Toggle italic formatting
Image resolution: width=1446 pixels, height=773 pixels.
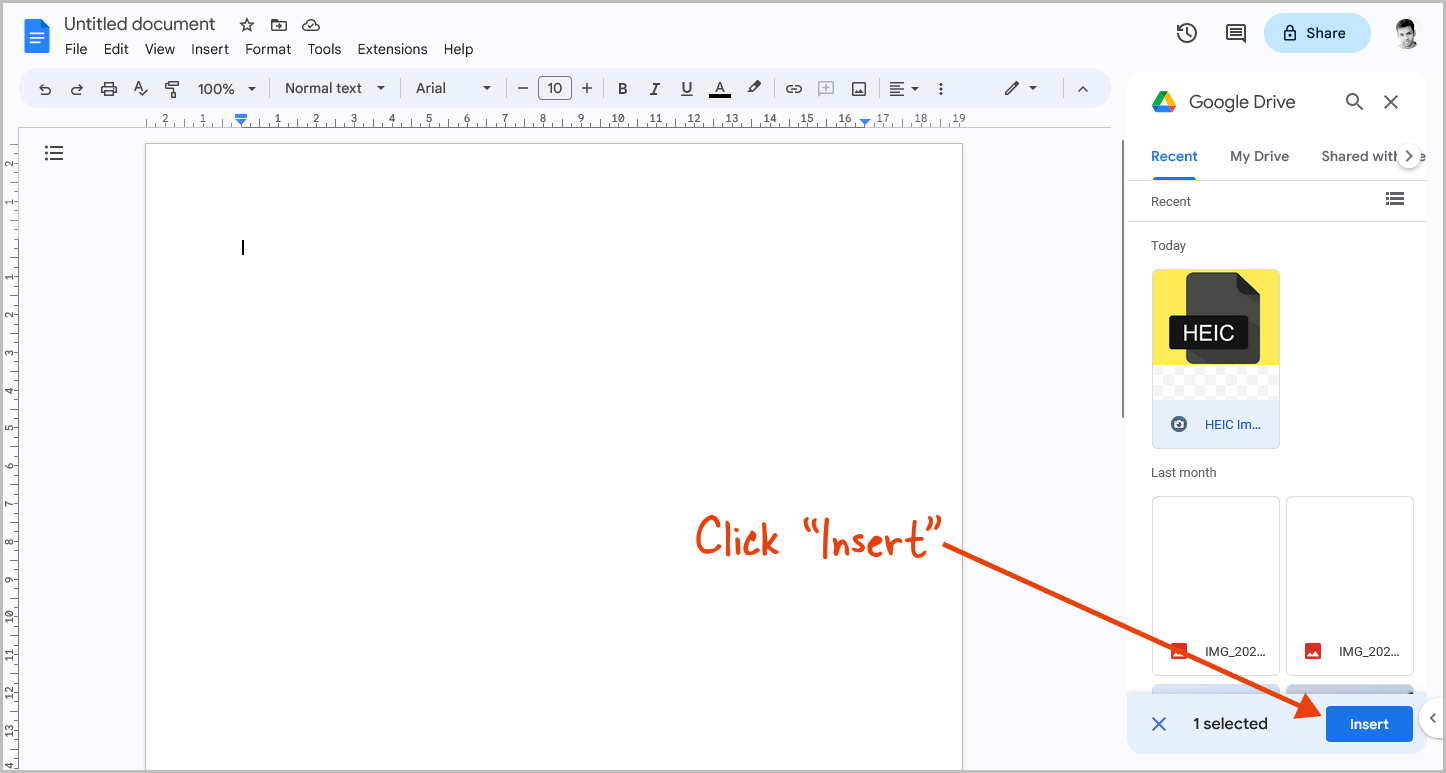pyautogui.click(x=654, y=88)
